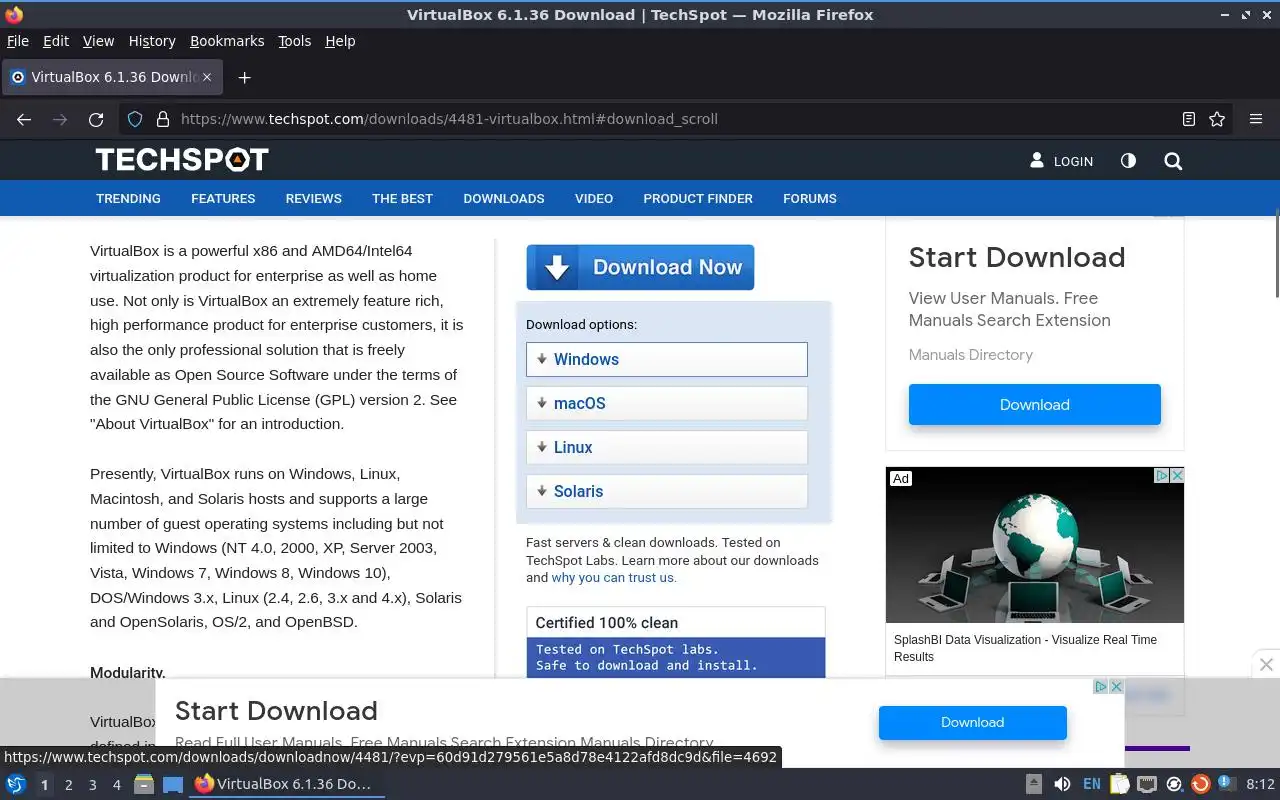Open volume control in system tray
This screenshot has width=1280, height=800.
[1062, 785]
